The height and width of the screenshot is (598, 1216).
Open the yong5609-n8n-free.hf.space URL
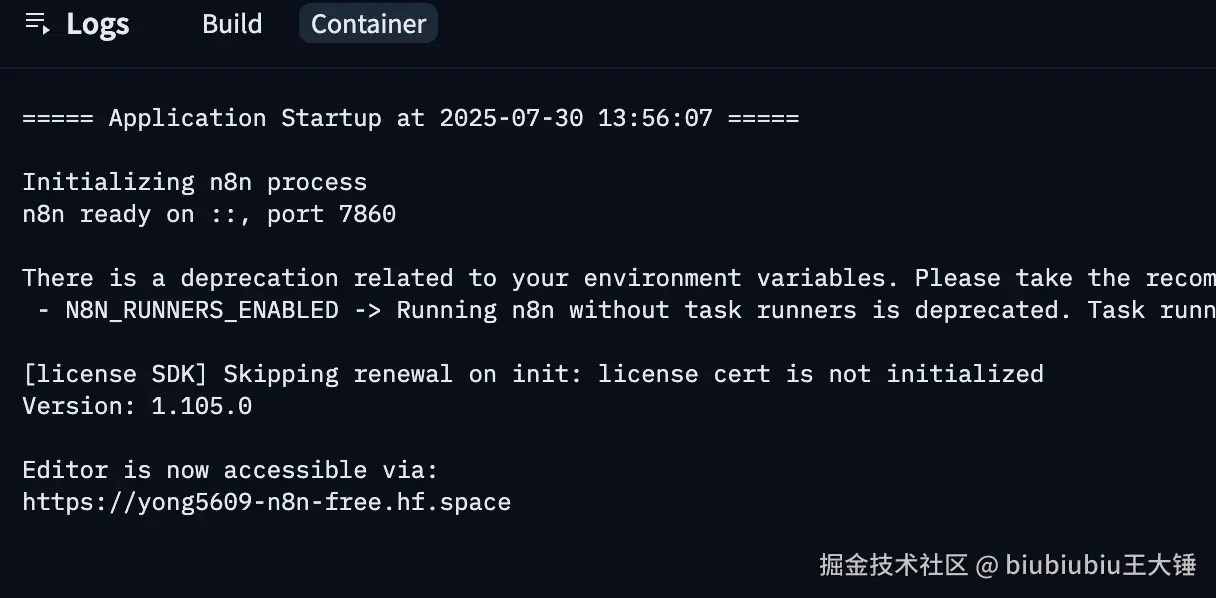(x=266, y=502)
